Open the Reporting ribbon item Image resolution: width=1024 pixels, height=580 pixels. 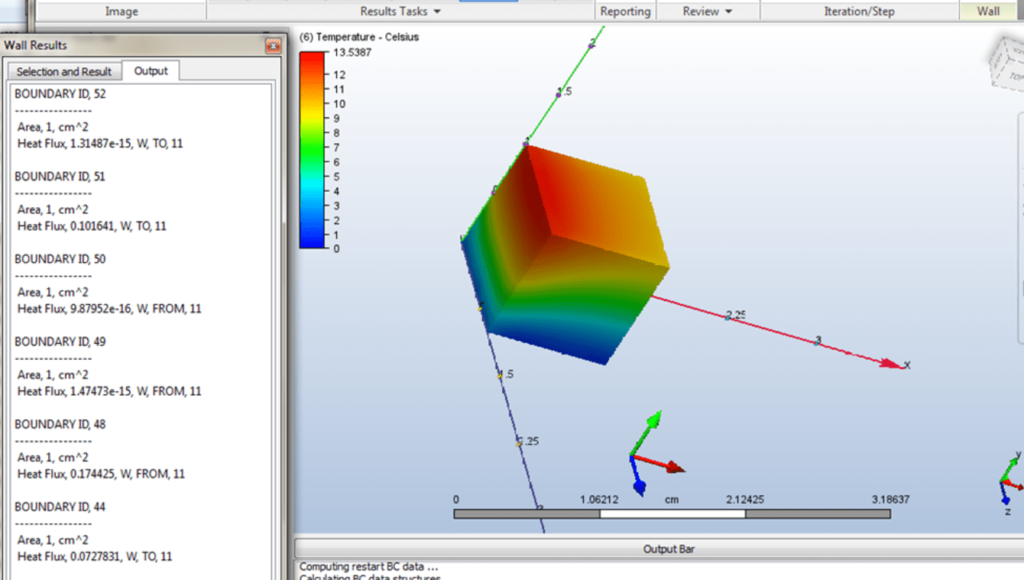(x=625, y=11)
